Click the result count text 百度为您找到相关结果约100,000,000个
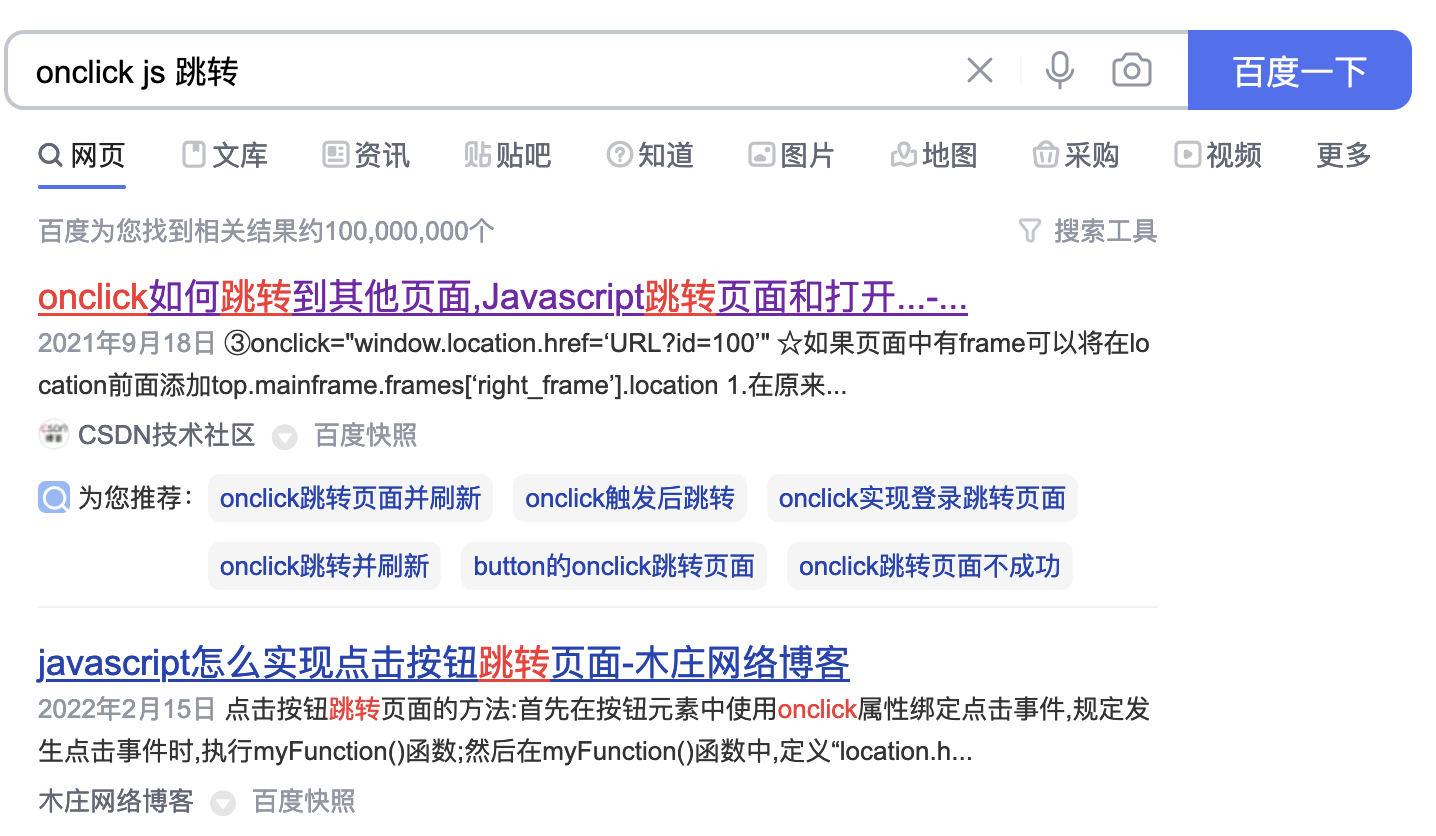The height and width of the screenshot is (836, 1436). [266, 231]
